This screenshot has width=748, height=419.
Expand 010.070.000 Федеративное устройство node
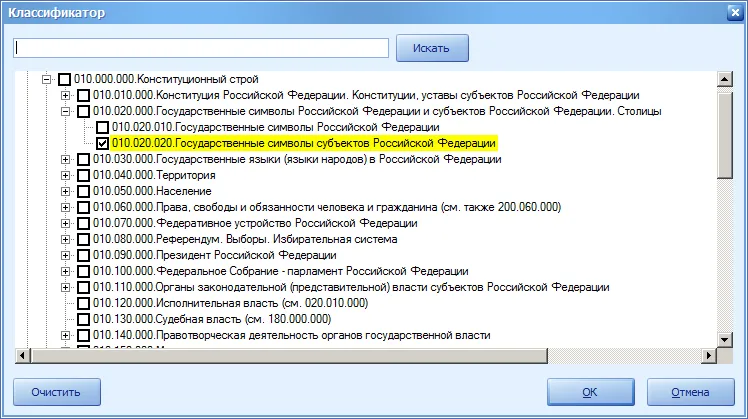pos(66,223)
